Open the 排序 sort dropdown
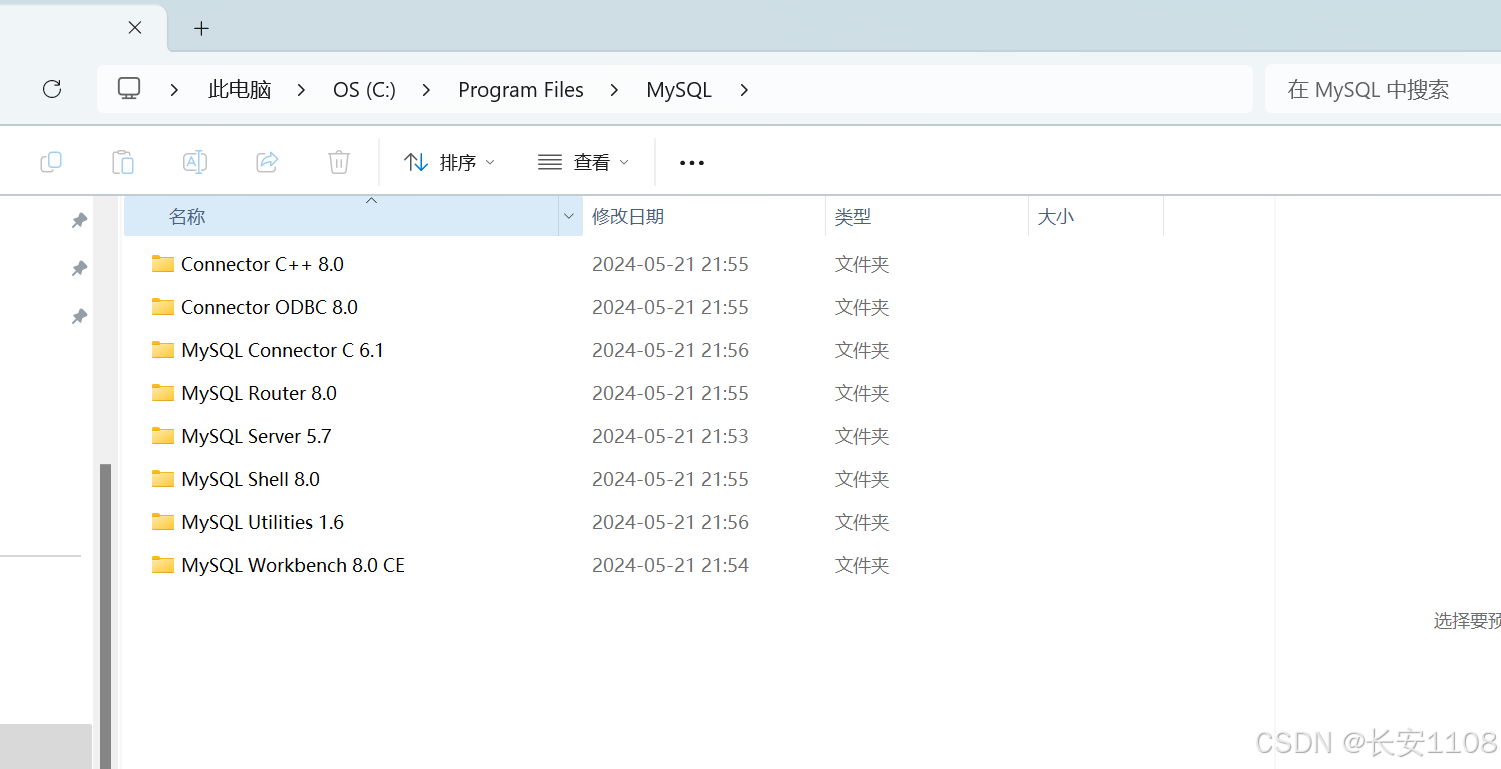Viewport: 1501px width, 769px height. coord(449,162)
